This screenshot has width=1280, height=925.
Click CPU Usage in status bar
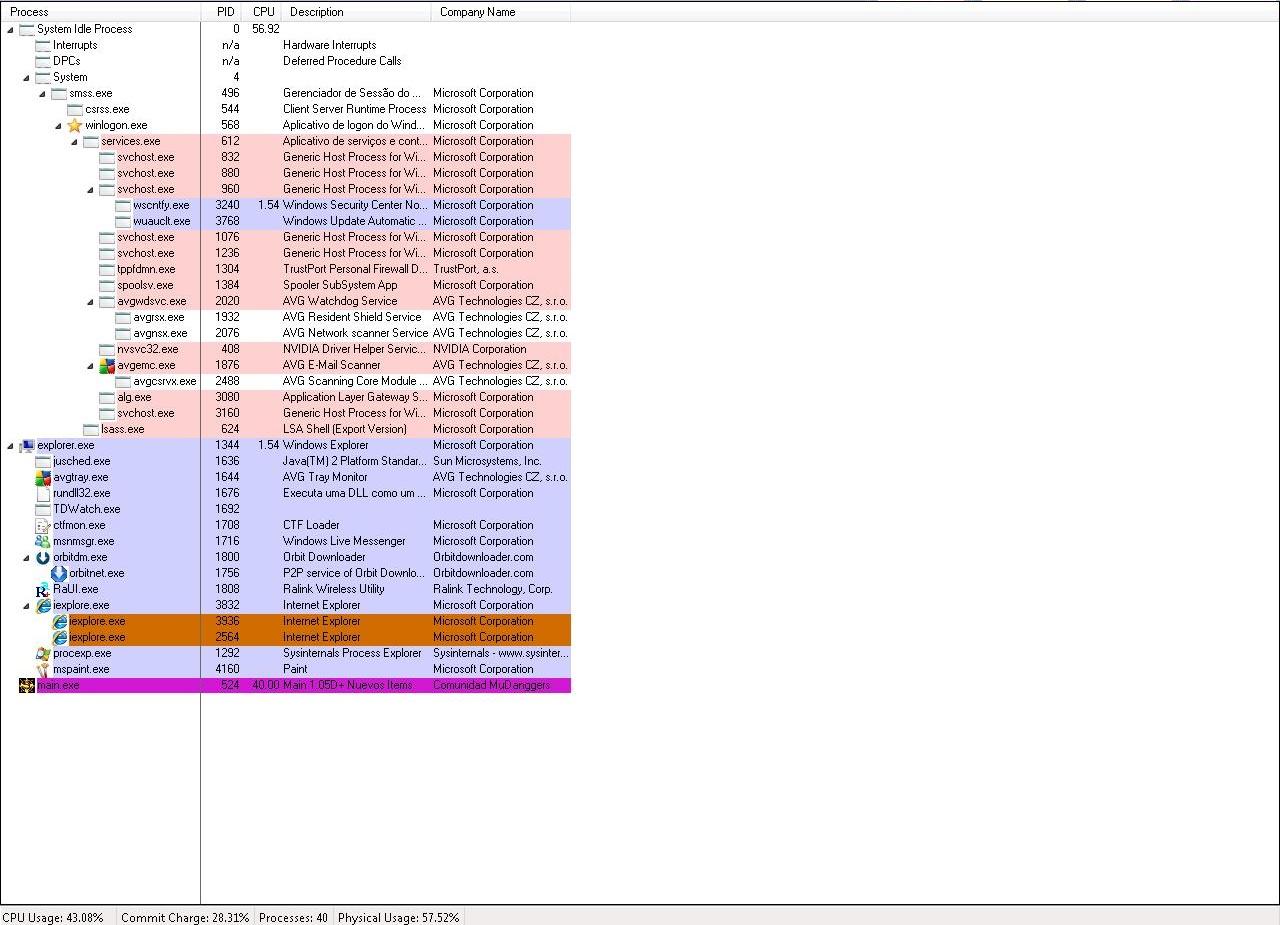tap(53, 917)
